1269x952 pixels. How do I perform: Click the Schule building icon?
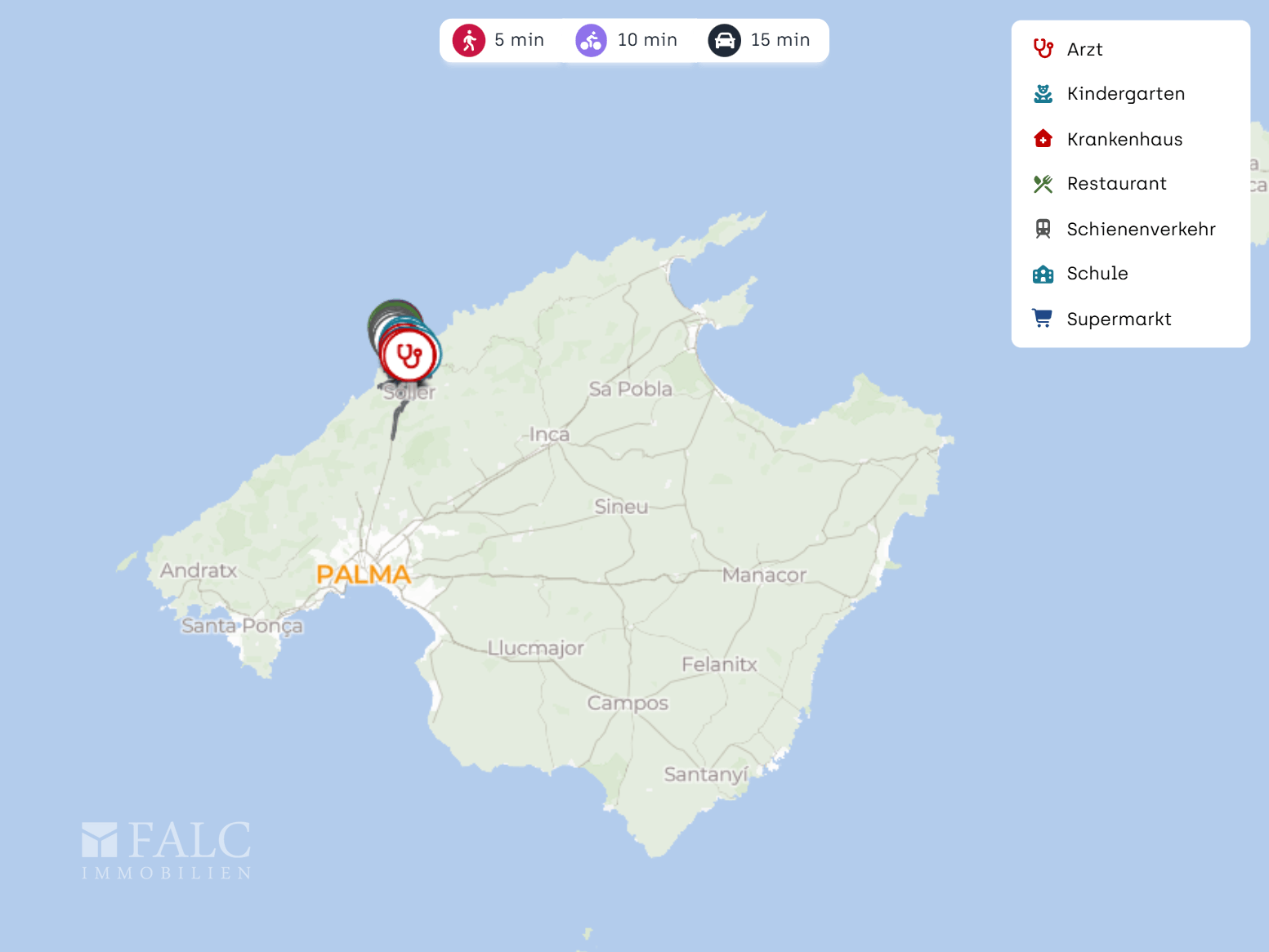click(x=1043, y=273)
